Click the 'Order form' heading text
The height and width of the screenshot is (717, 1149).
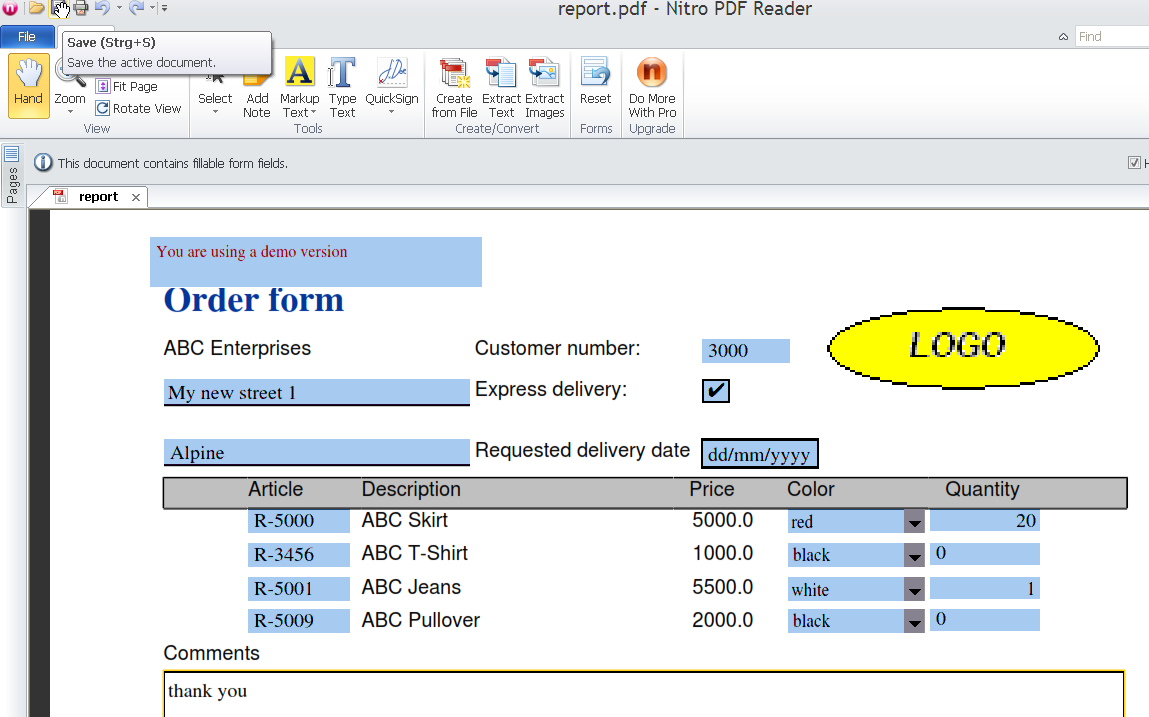(254, 300)
